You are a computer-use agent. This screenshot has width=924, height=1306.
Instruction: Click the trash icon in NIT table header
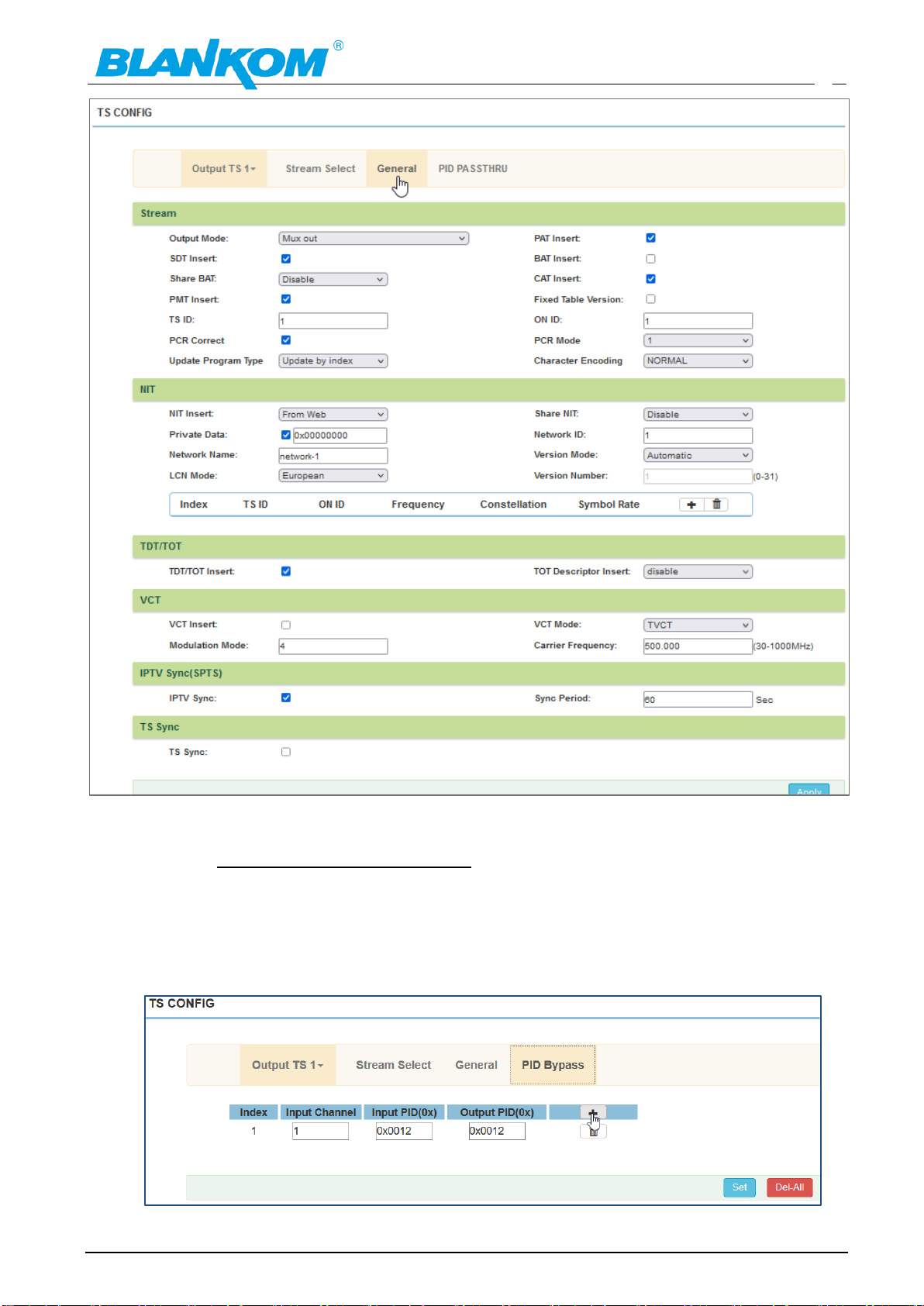[717, 505]
